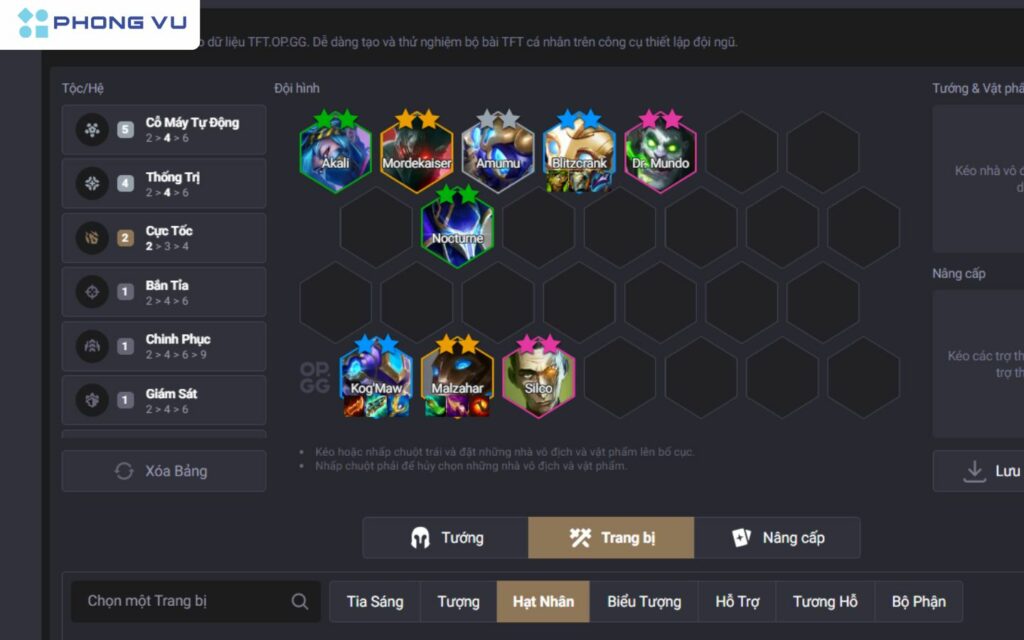Click the Blitzcrank champion hexagon
Screen dimensions: 1024x640
[x=579, y=152]
